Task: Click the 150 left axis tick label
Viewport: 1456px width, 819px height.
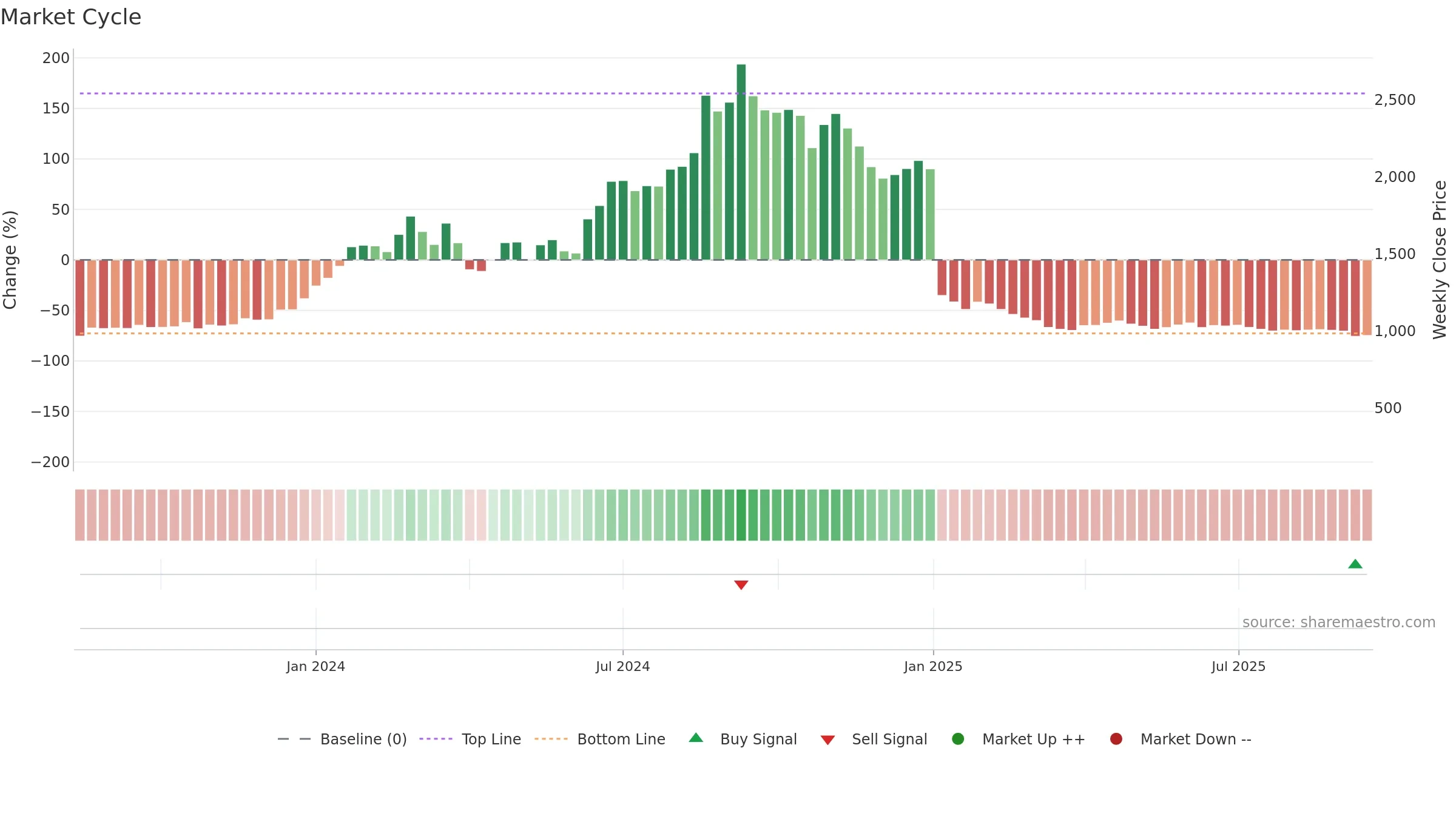Action: [x=56, y=109]
